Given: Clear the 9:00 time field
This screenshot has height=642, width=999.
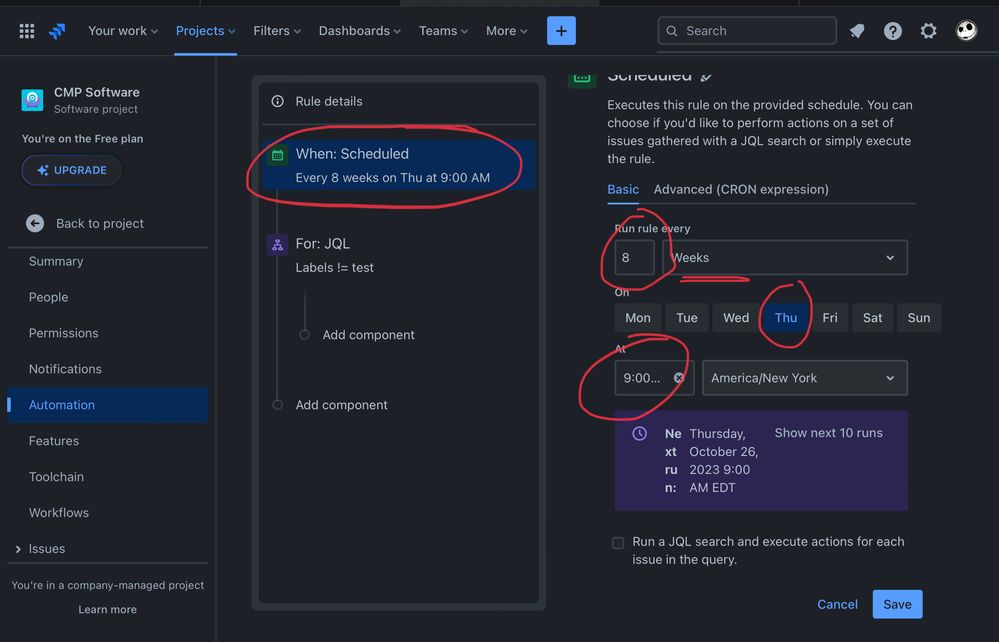Looking at the screenshot, I should click(x=679, y=378).
